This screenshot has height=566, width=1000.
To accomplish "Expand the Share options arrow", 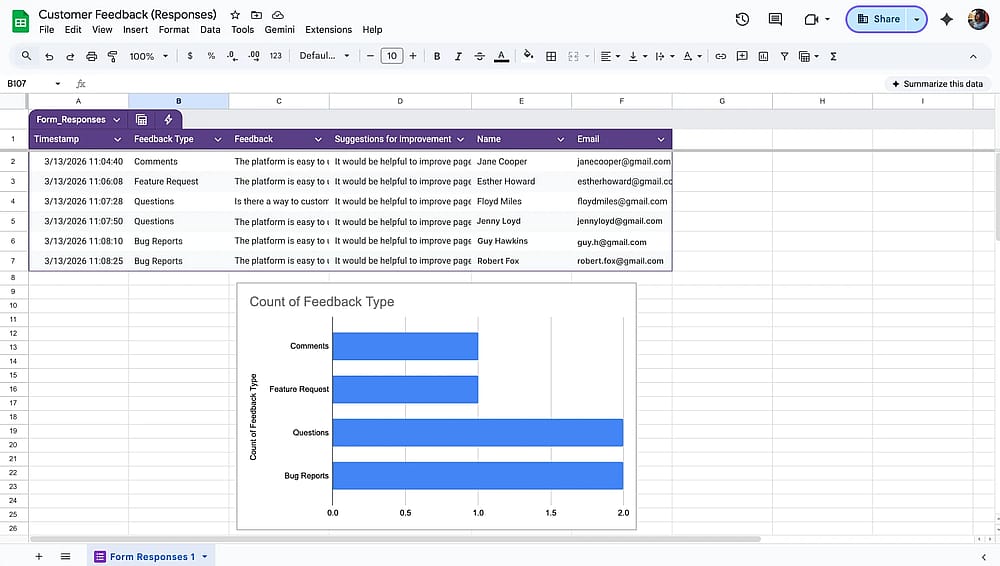I will point(916,19).
